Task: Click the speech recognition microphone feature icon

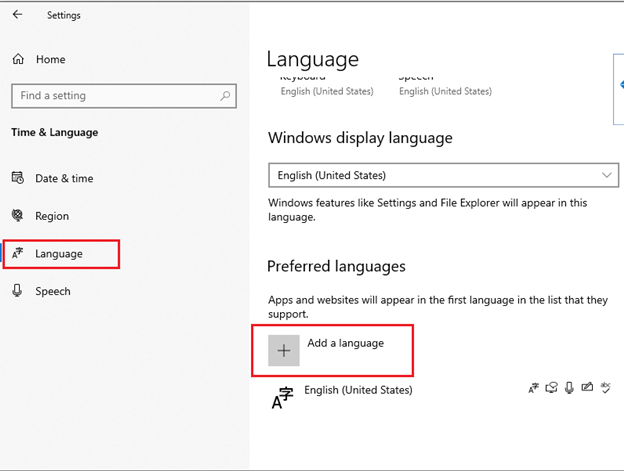Action: (x=569, y=388)
